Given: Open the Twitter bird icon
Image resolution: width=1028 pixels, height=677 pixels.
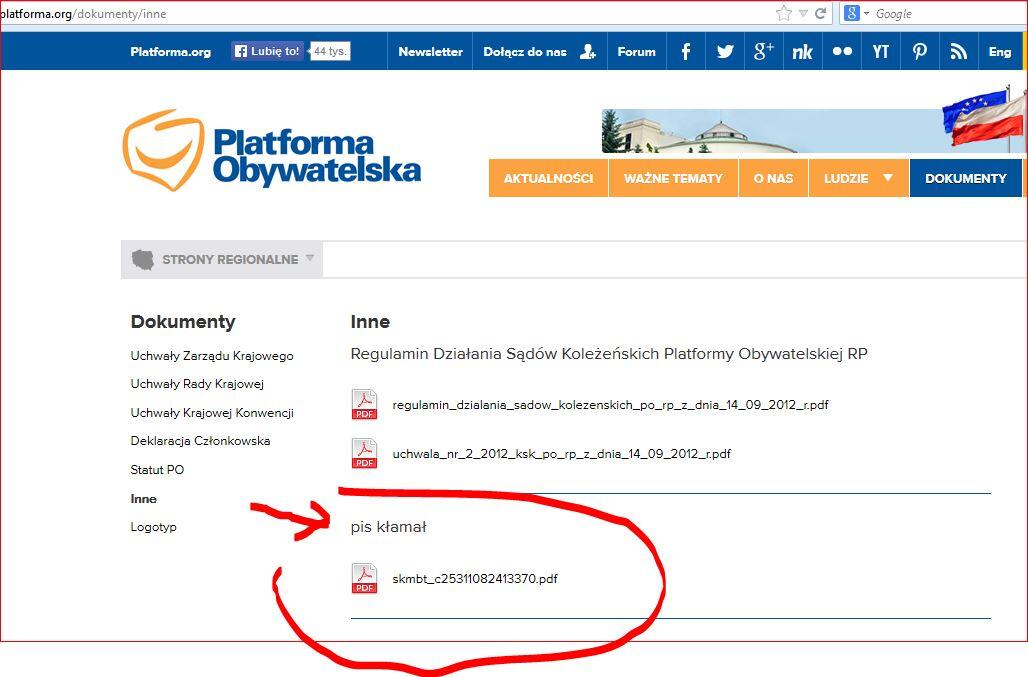Looking at the screenshot, I should point(725,51).
